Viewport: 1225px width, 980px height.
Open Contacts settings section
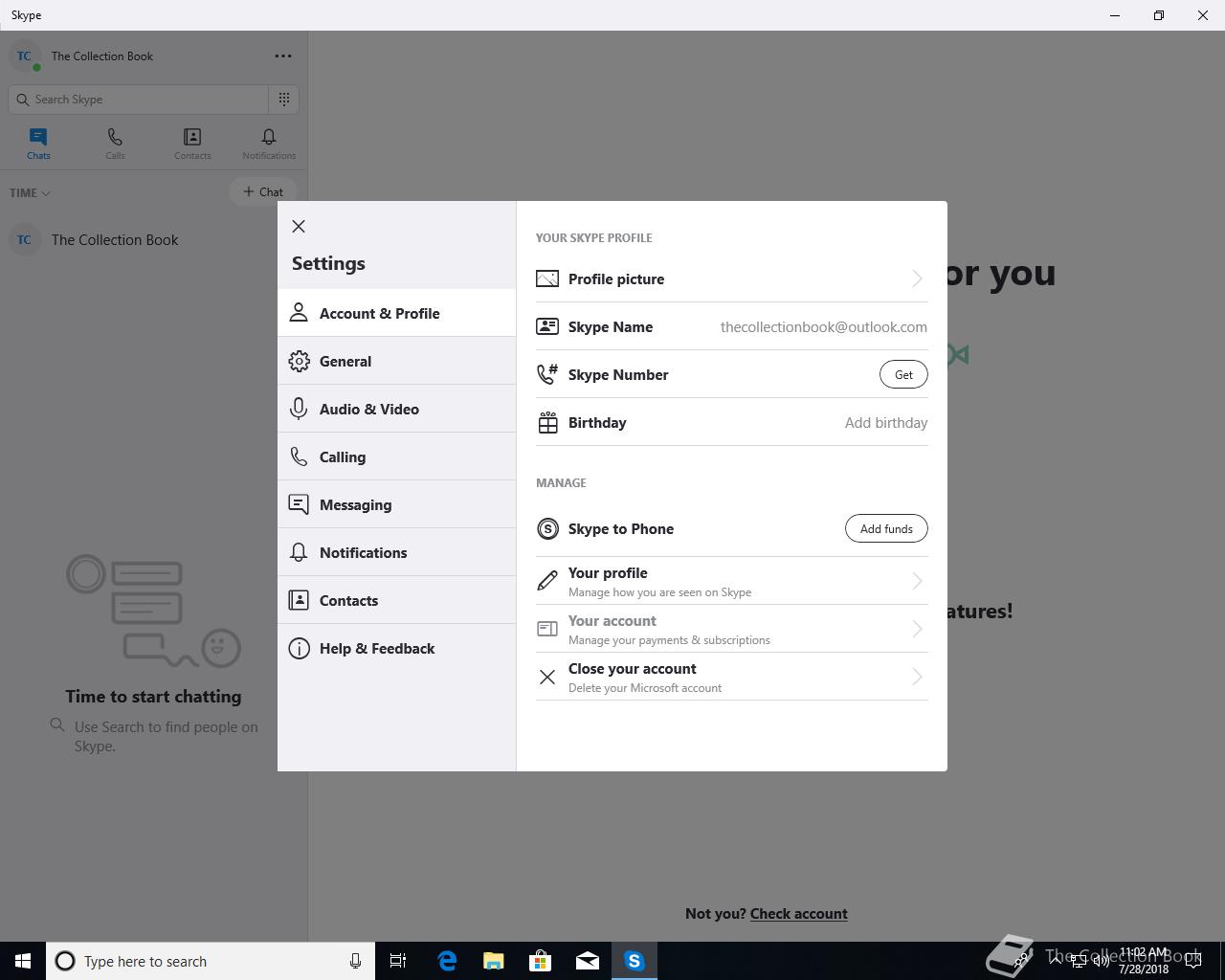pyautogui.click(x=396, y=600)
